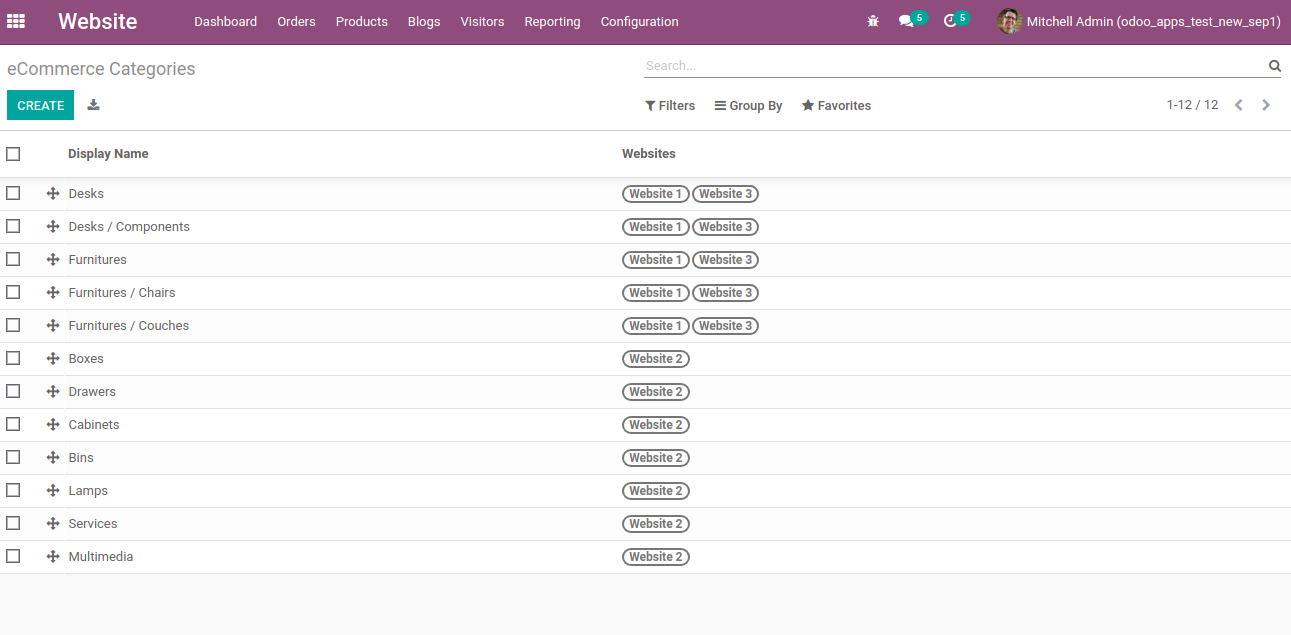Click the debug bug icon
The image size is (1291, 635).
pos(873,21)
